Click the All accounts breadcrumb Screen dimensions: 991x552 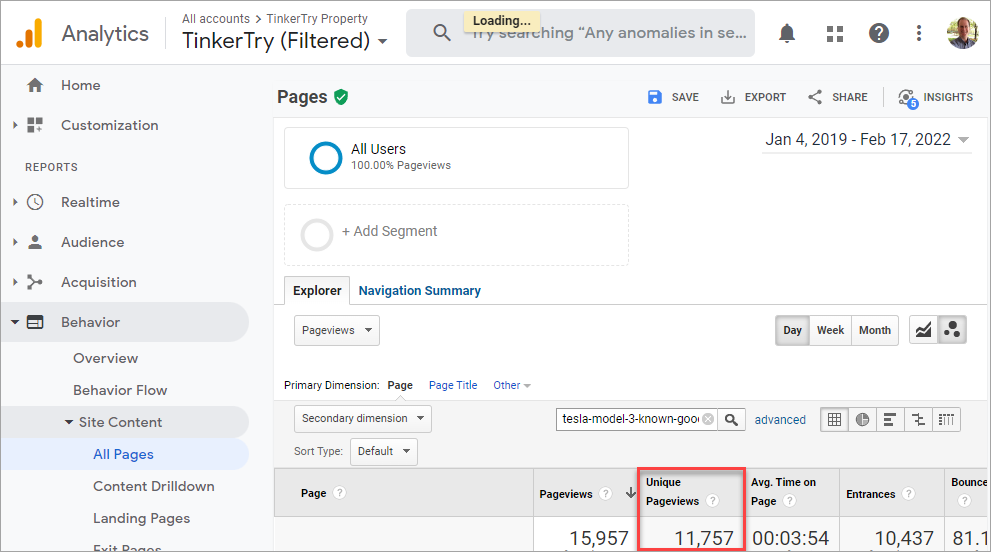click(216, 19)
